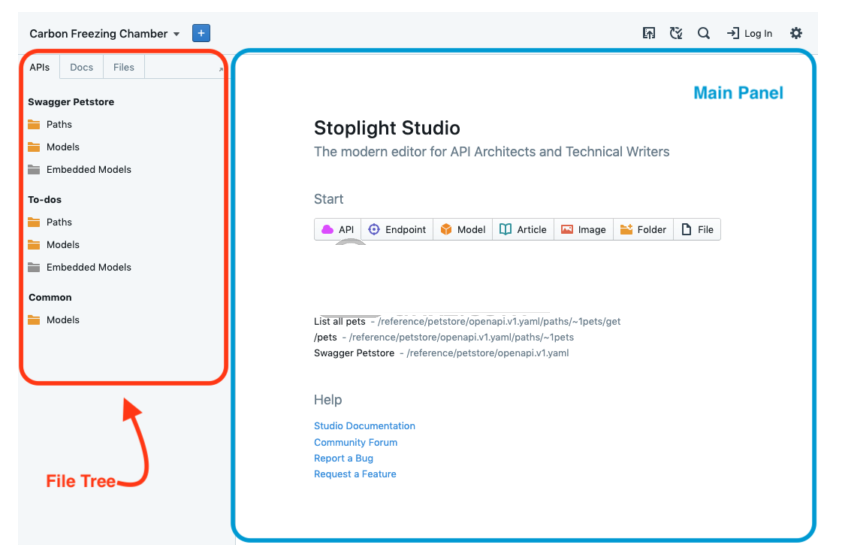Open the Community Forum link
The height and width of the screenshot is (560, 847).
pyautogui.click(x=355, y=442)
